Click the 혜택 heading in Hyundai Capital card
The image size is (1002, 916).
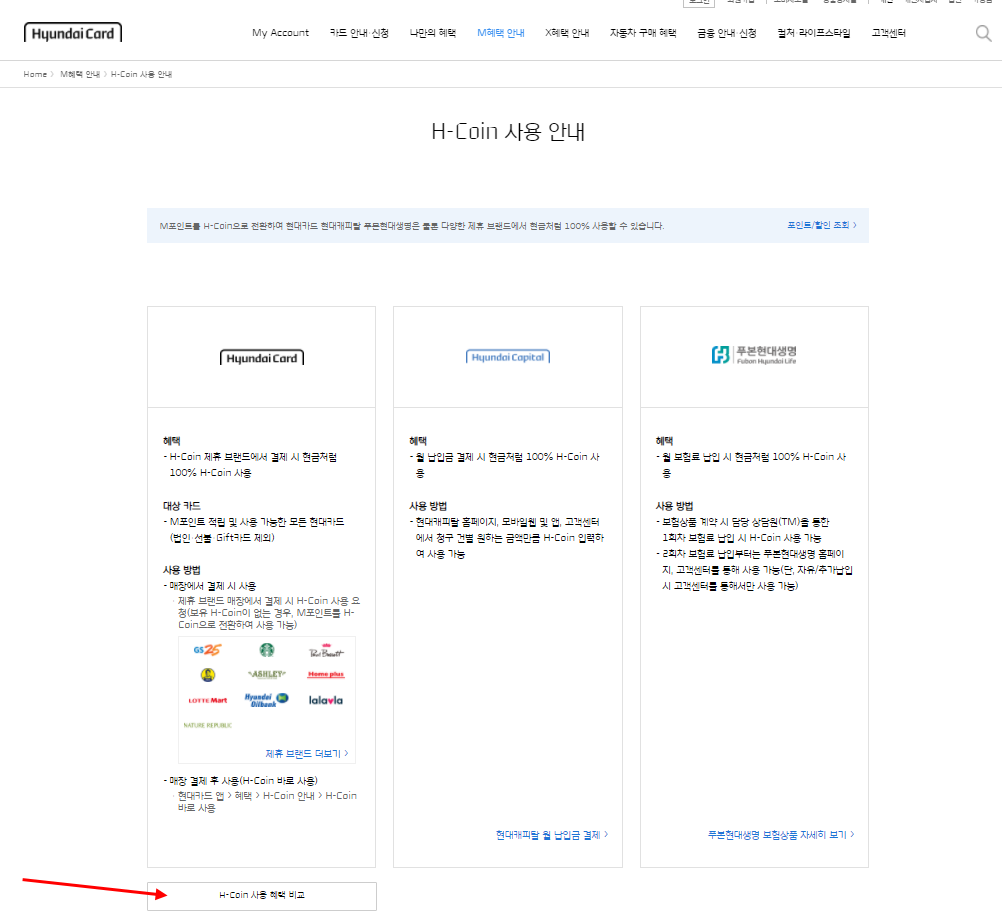[x=418, y=441]
